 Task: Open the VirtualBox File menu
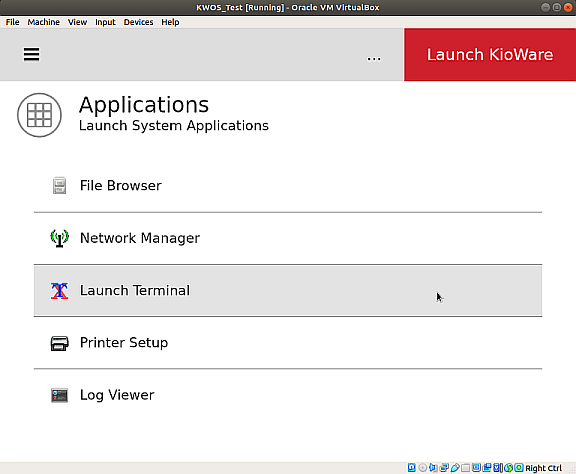point(12,22)
